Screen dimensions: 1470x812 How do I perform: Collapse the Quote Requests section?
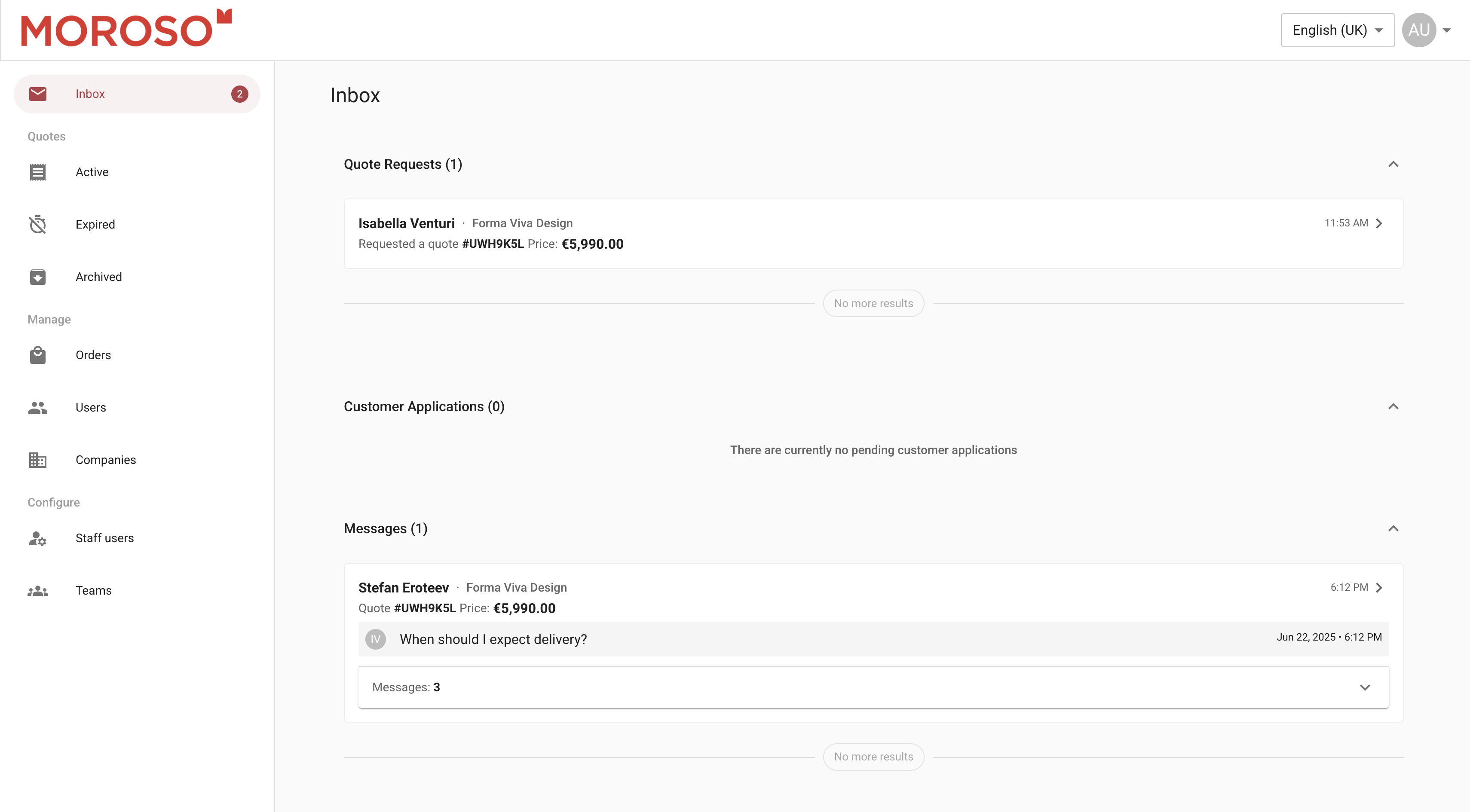(x=1393, y=164)
